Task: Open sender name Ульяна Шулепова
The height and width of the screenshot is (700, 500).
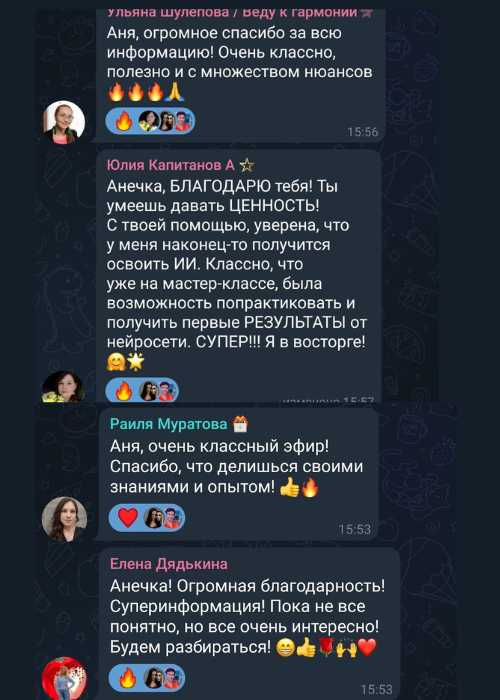Action: tap(168, 12)
